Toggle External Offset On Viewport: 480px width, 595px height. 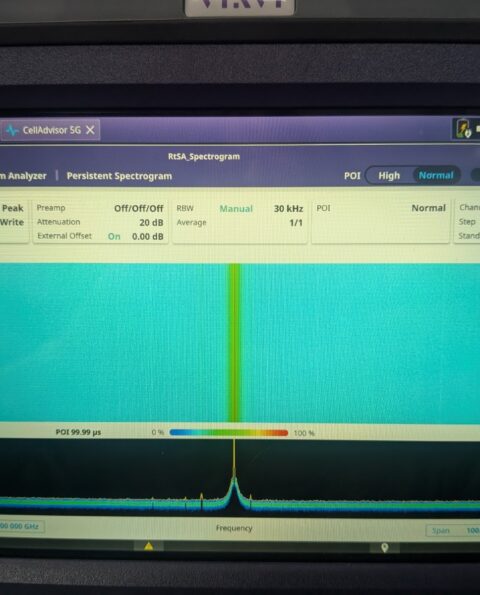[x=114, y=236]
